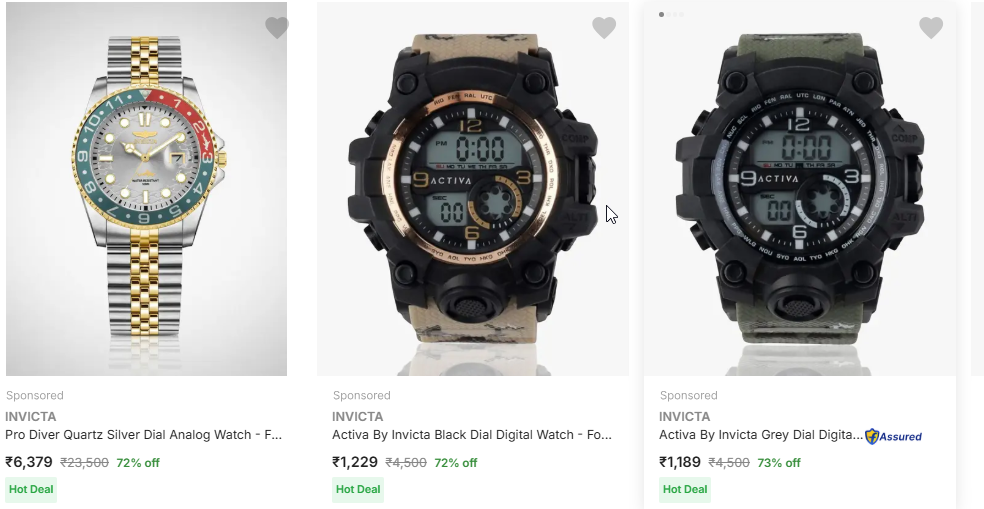Click Hot Deal tag under ₹1,189 price
This screenshot has height=509, width=984.
685,489
